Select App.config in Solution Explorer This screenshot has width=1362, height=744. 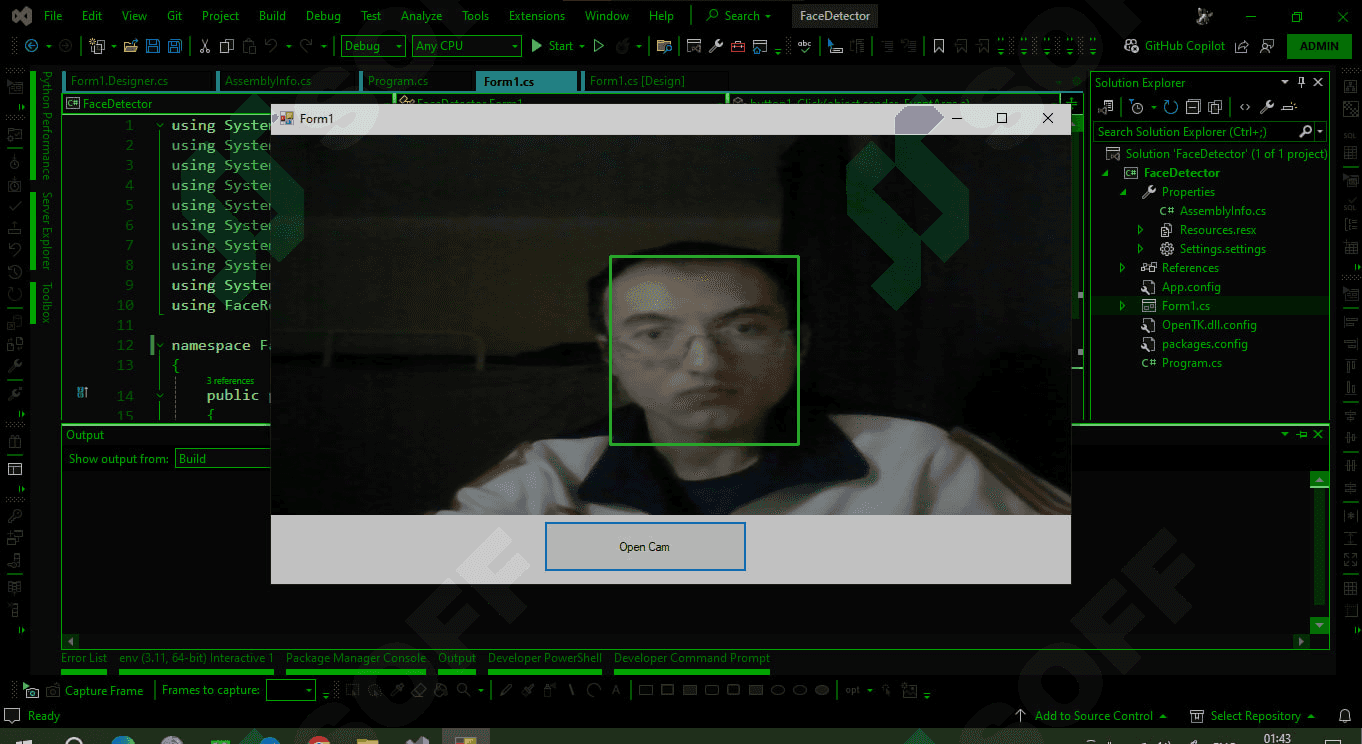(1191, 287)
